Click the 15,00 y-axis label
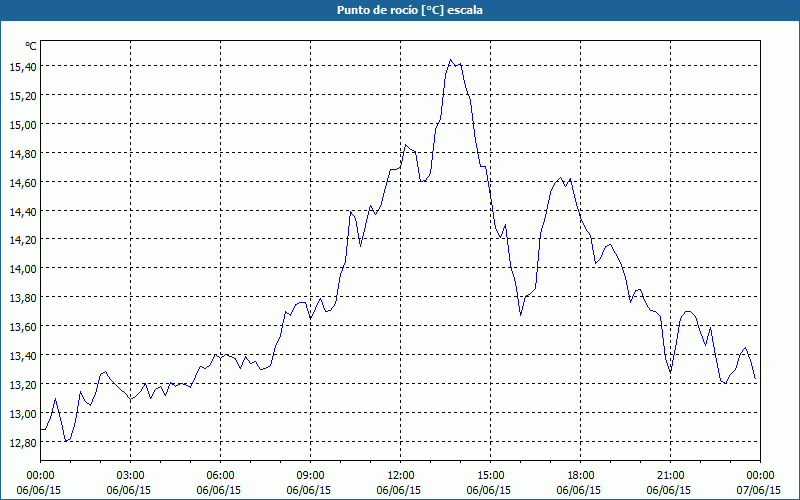This screenshot has height=500, width=800. tap(23, 124)
